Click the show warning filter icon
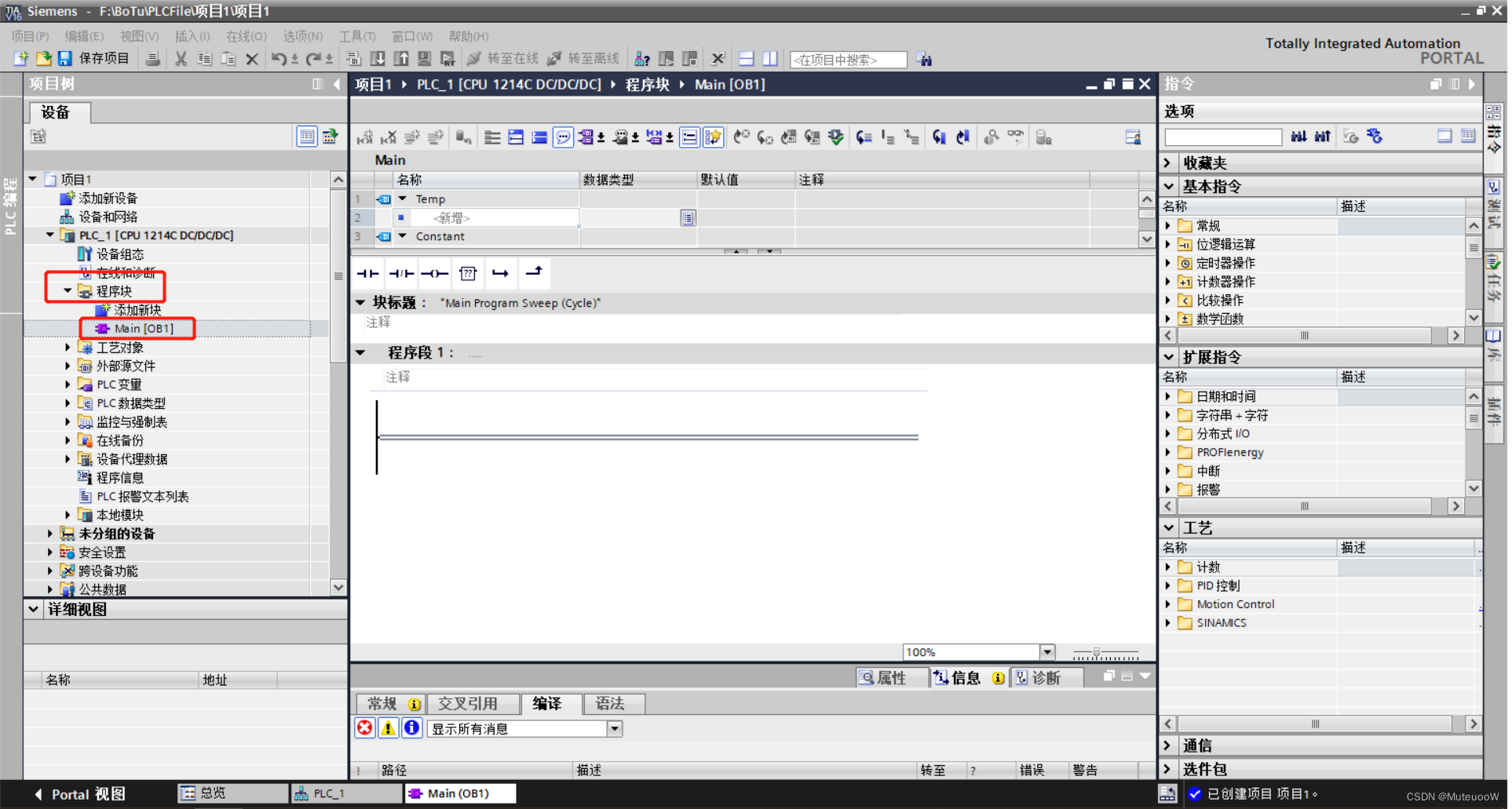The width and height of the screenshot is (1512, 809). tap(388, 728)
